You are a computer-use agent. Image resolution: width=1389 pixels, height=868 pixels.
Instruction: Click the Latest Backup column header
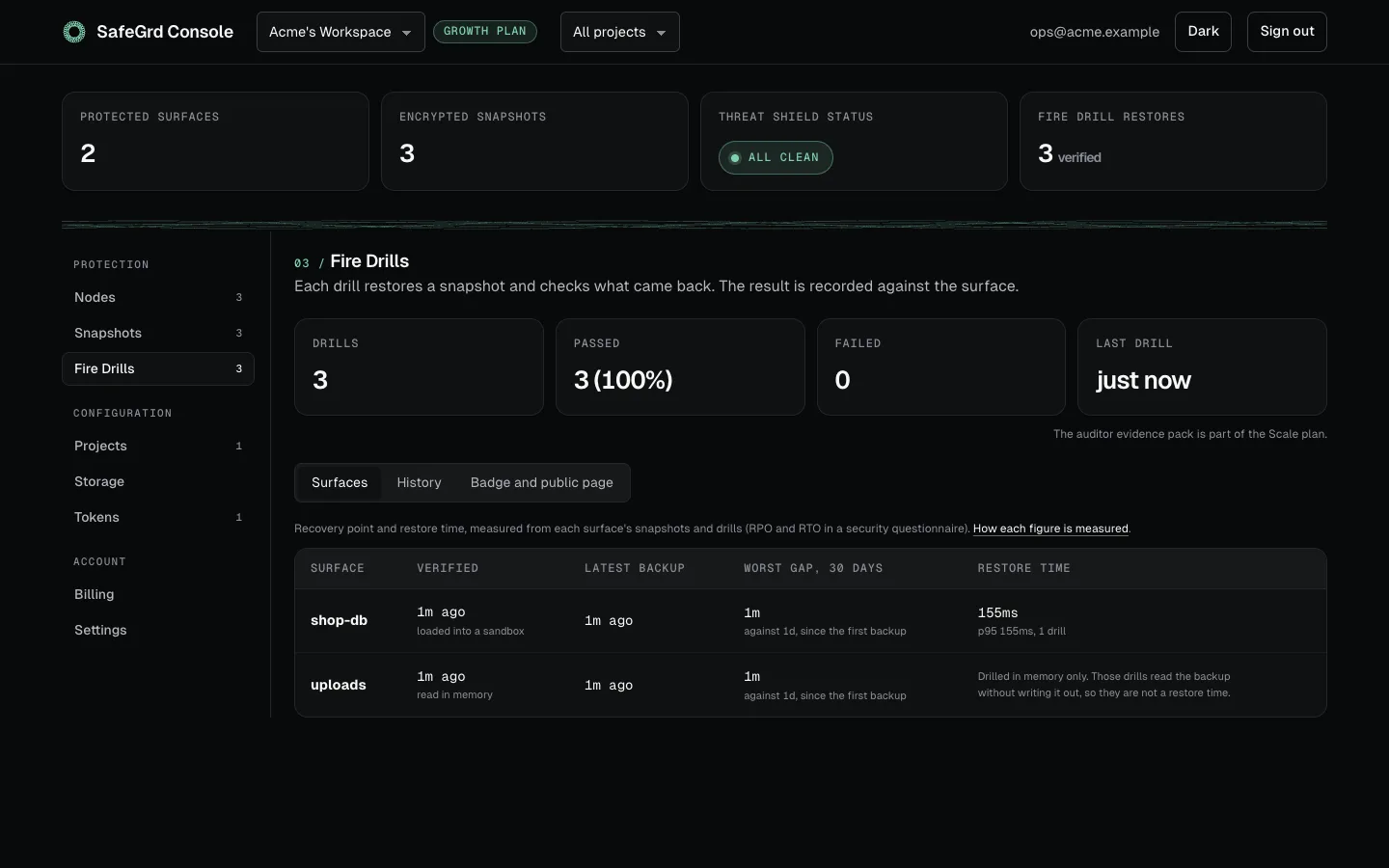coord(635,568)
